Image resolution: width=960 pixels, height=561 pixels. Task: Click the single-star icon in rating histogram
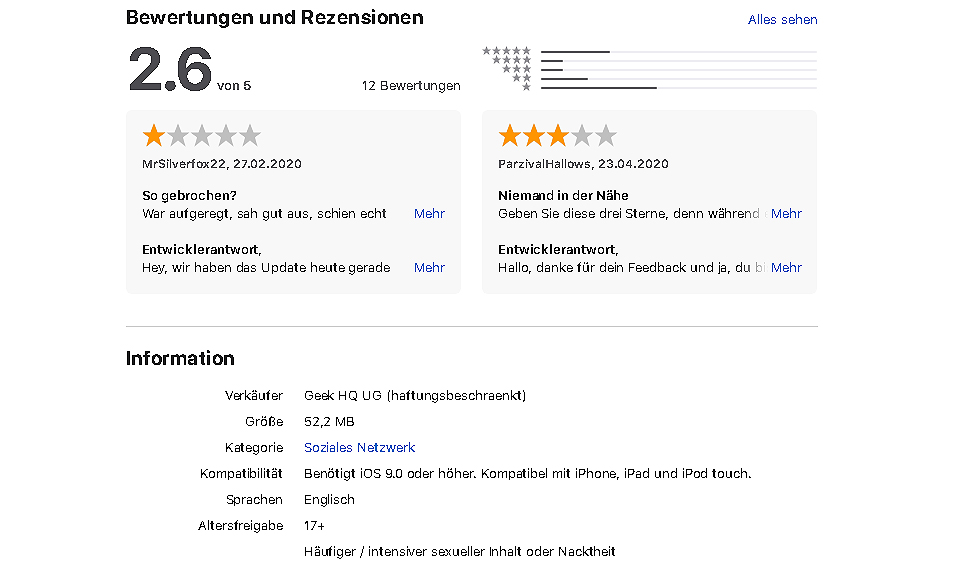tap(527, 87)
